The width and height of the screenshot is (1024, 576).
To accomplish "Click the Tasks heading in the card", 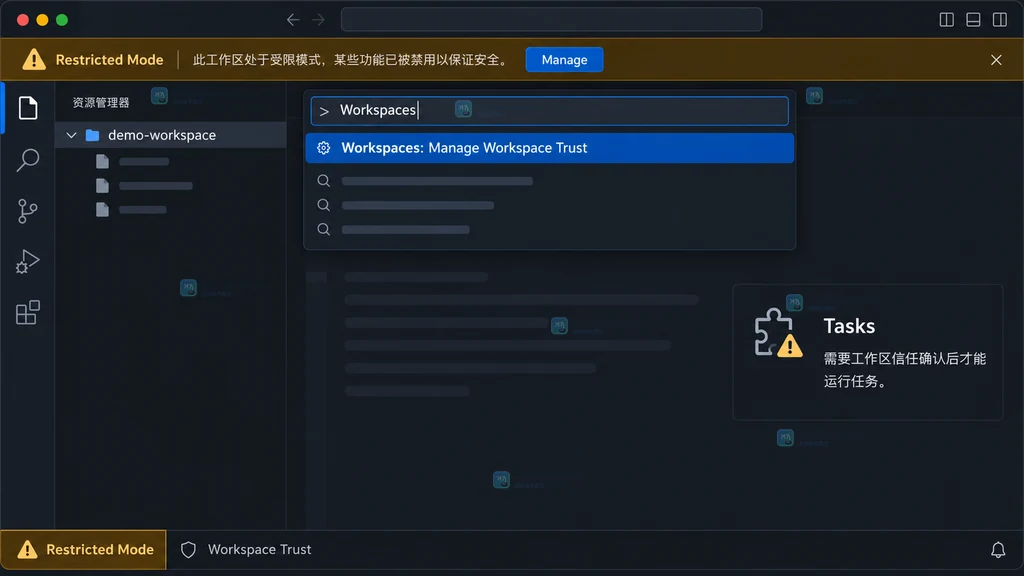I will coord(849,326).
